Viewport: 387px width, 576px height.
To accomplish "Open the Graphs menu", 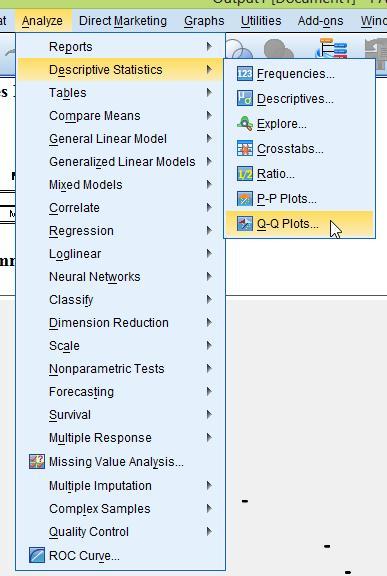I will (x=204, y=21).
